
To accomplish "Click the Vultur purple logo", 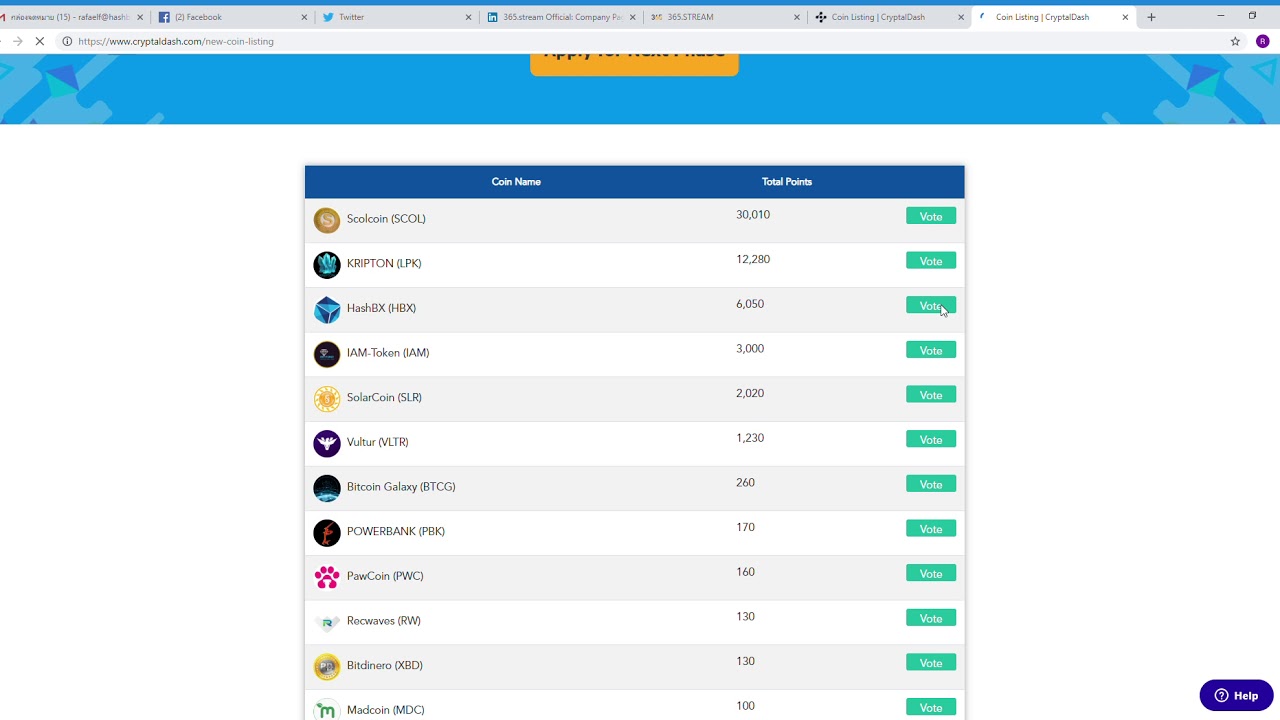I will (327, 443).
